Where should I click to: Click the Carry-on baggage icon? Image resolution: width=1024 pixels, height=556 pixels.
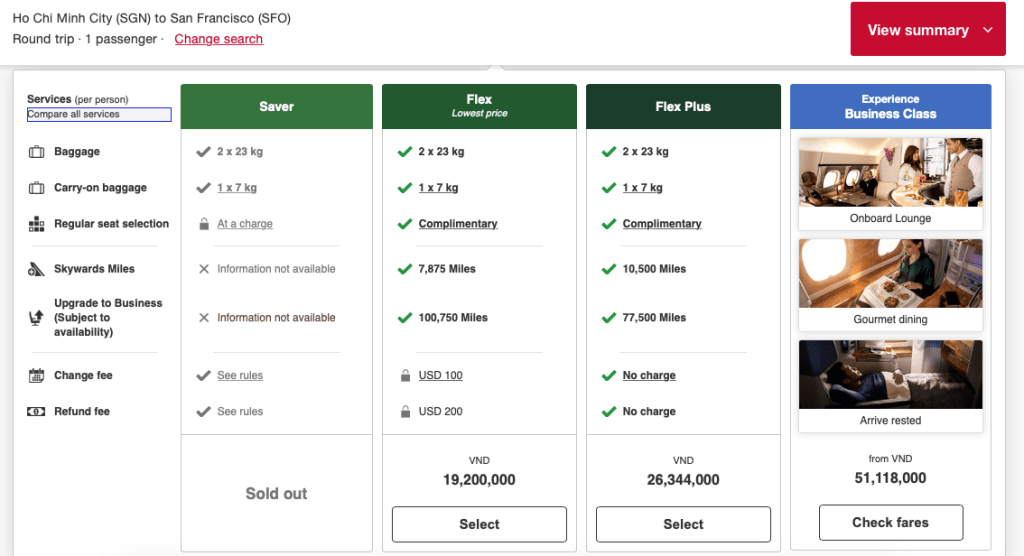37,188
